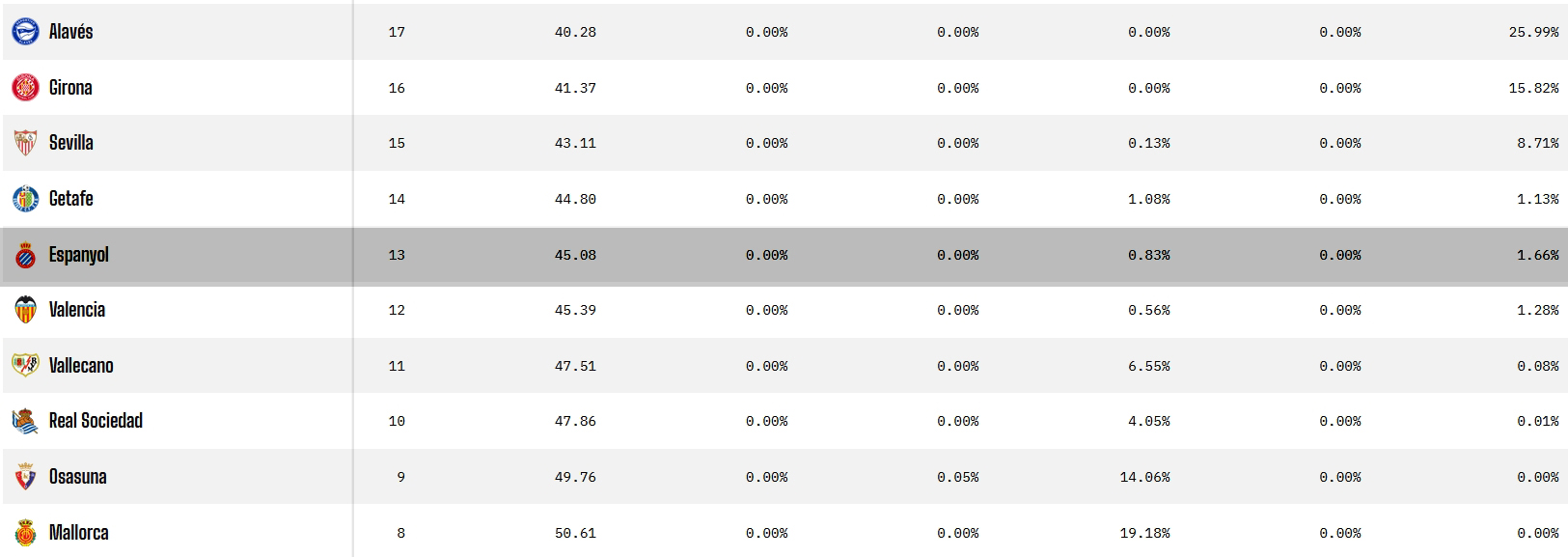Select the Real Sociedad team name
Viewport: 1568px width, 557px height.
96,421
